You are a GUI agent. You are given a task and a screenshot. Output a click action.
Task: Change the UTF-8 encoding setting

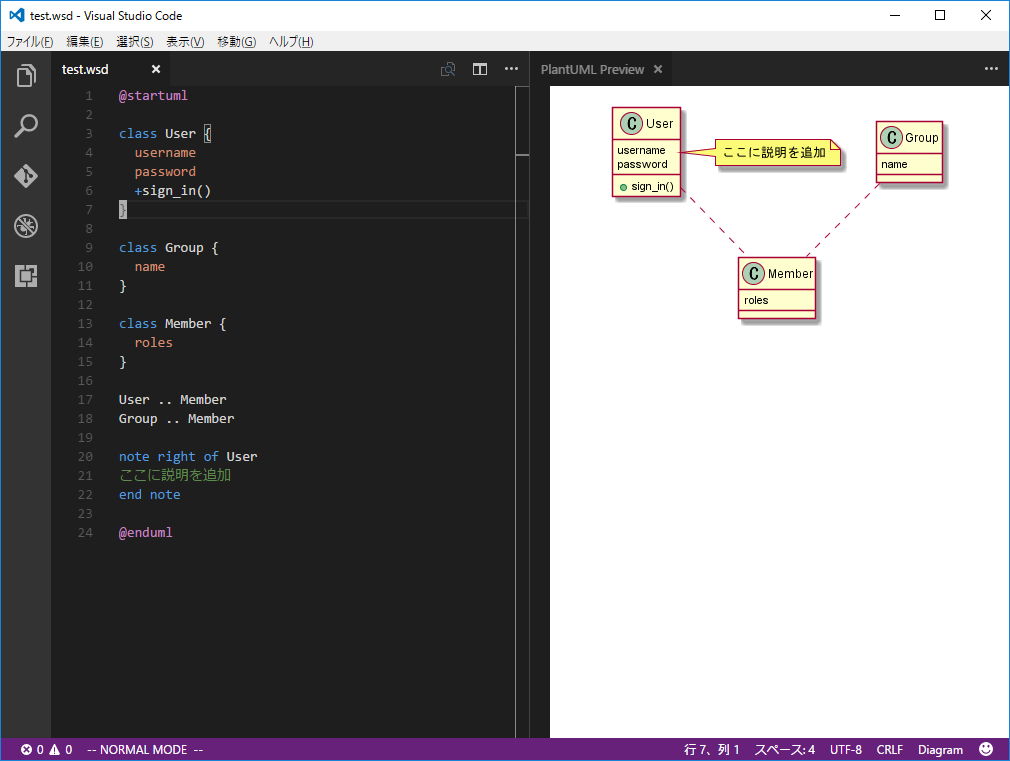(846, 749)
